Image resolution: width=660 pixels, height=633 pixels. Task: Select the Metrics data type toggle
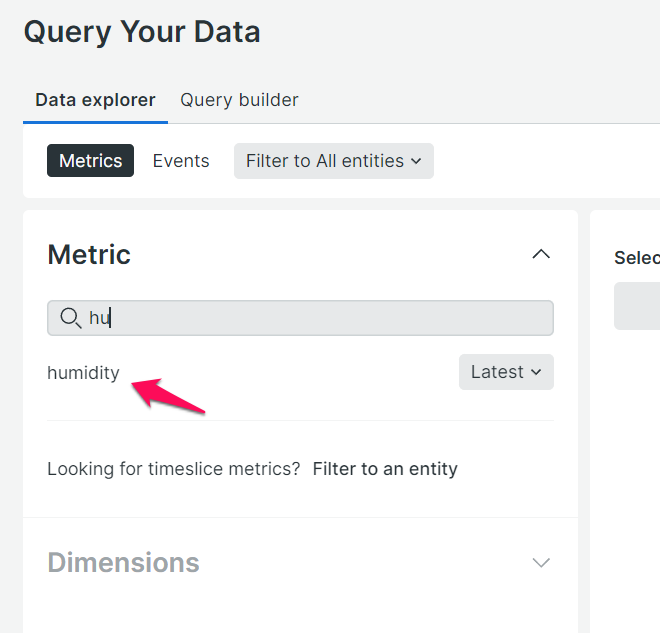[90, 161]
